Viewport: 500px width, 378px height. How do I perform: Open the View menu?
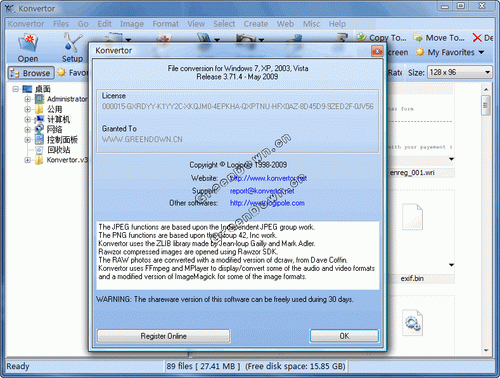pos(196,24)
